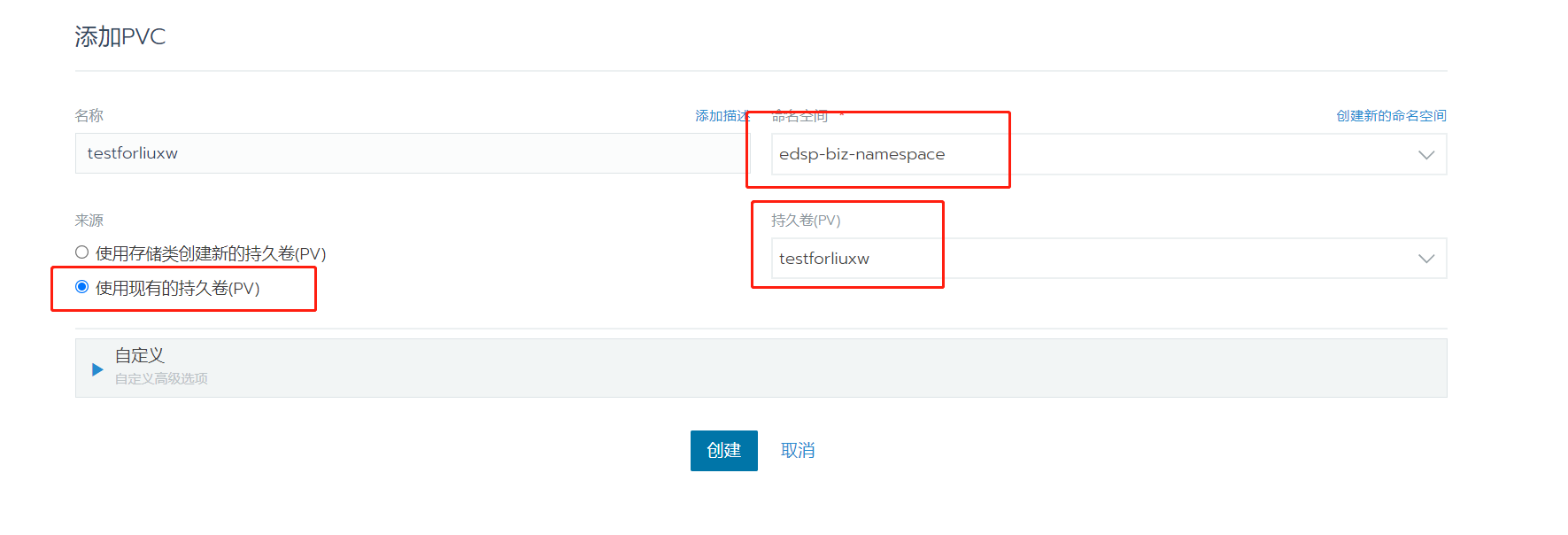Click the 来源 section label
1568x535 pixels.
click(x=89, y=221)
